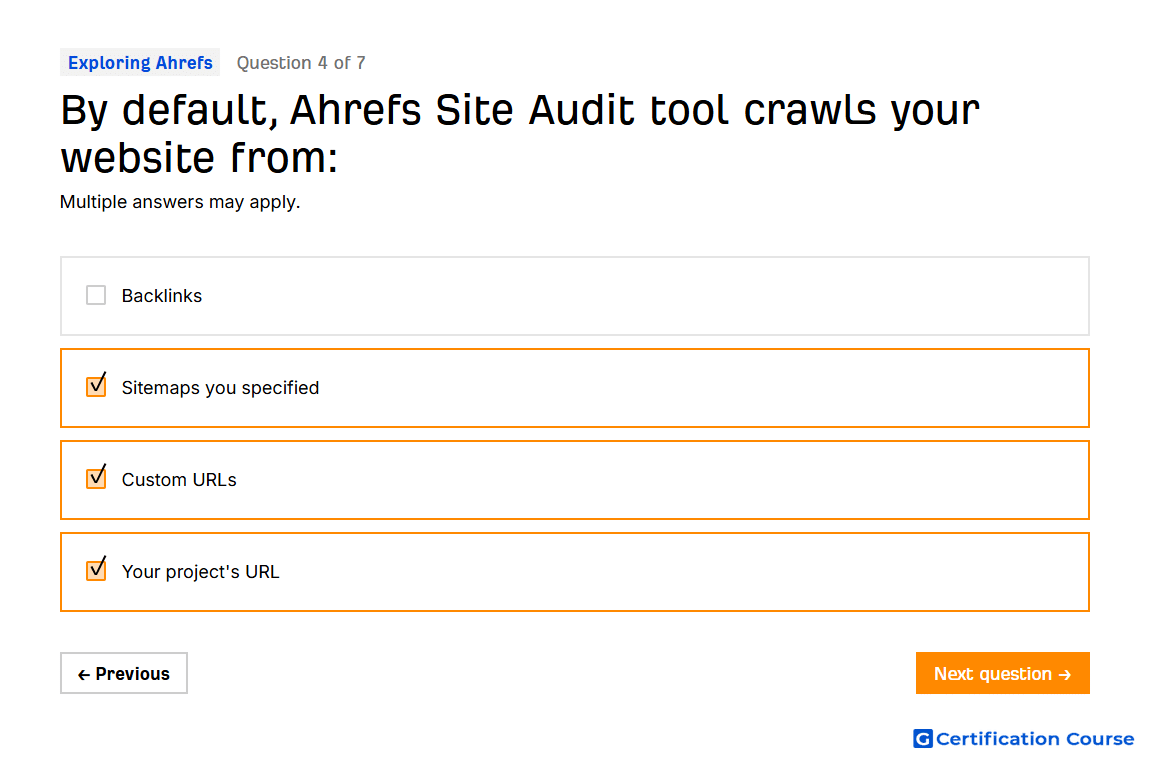Uncheck the Custom URLs checkbox

[96, 478]
